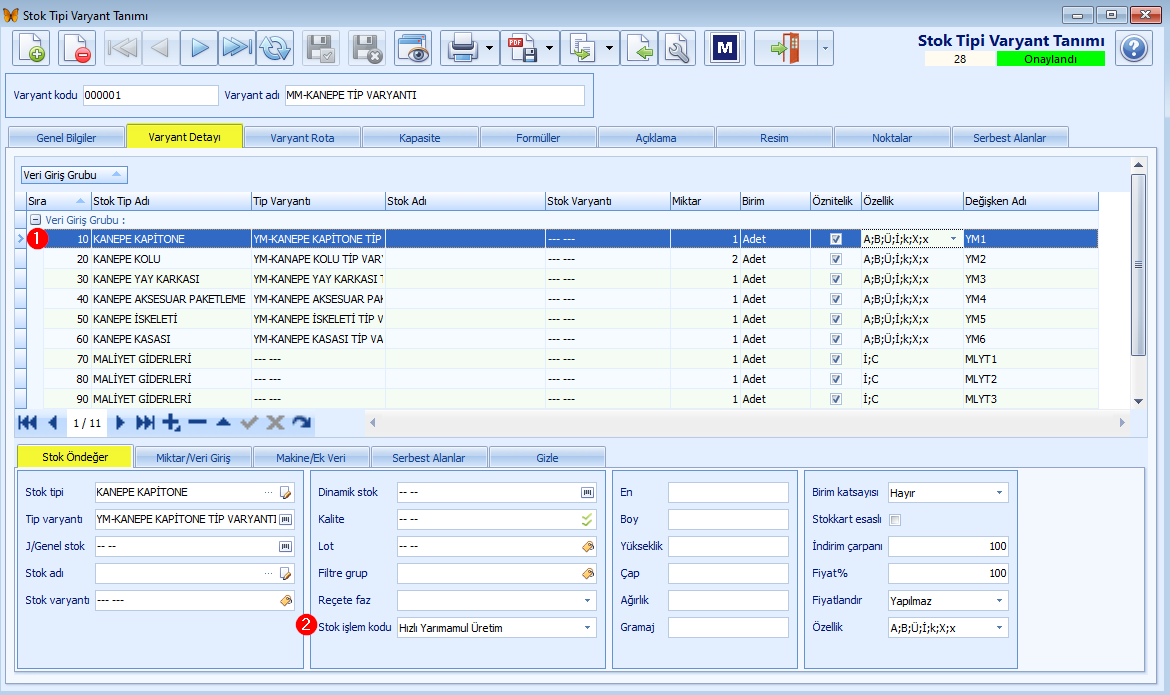
Task: Click the Veri Giriş Grubu grouping button
Action: click(x=74, y=175)
